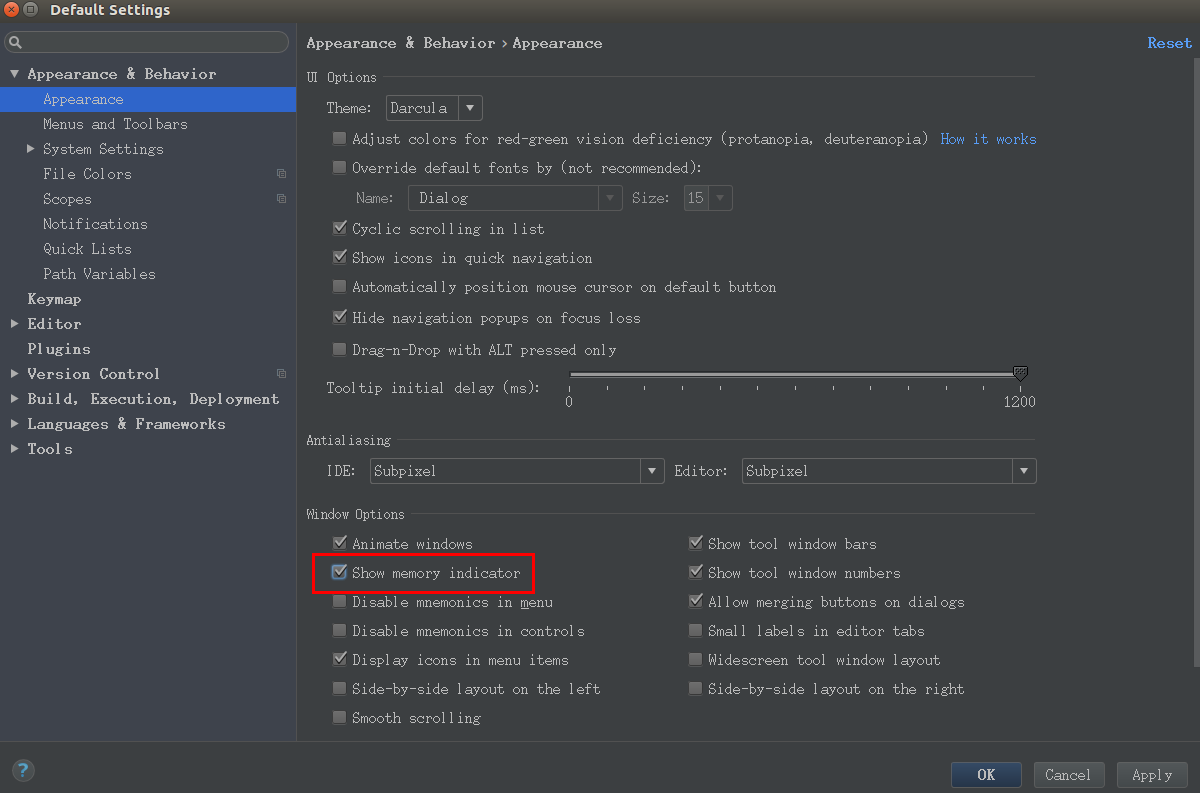The image size is (1200, 793).
Task: Enable Override default fonts option
Action: [340, 168]
